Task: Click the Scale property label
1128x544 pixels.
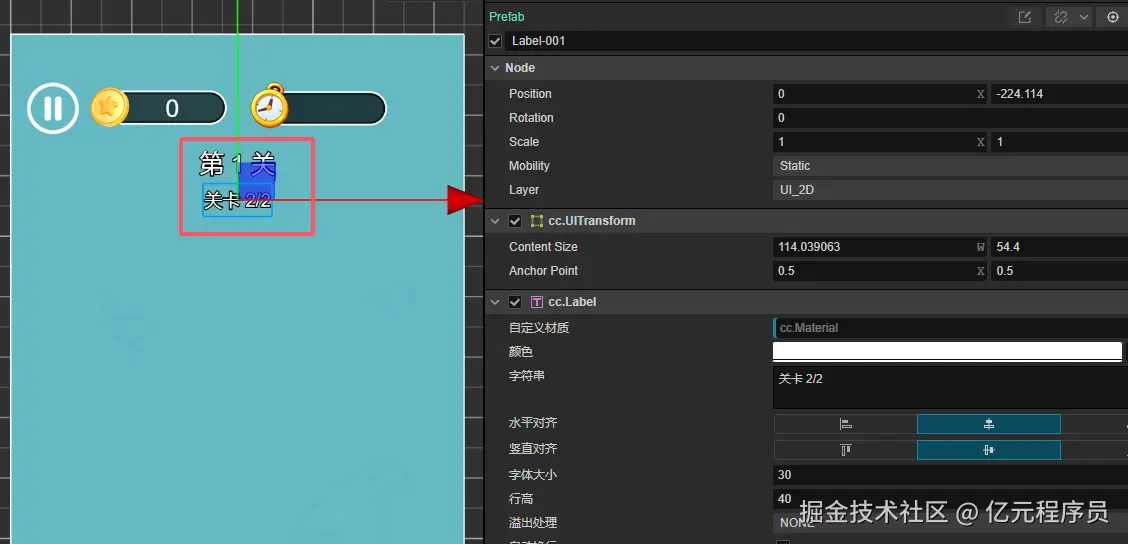Action: [x=524, y=142]
